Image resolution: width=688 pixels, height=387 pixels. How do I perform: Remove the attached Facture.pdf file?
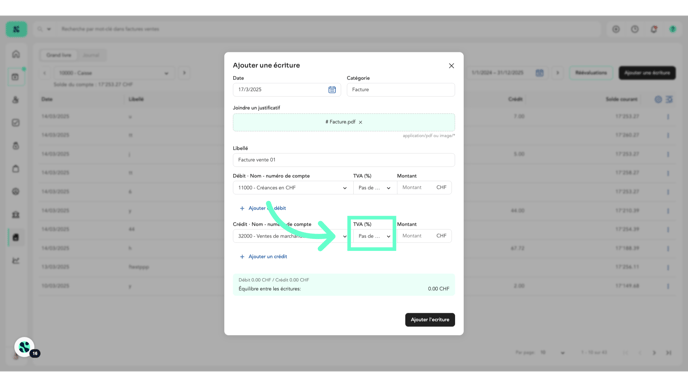pyautogui.click(x=361, y=122)
